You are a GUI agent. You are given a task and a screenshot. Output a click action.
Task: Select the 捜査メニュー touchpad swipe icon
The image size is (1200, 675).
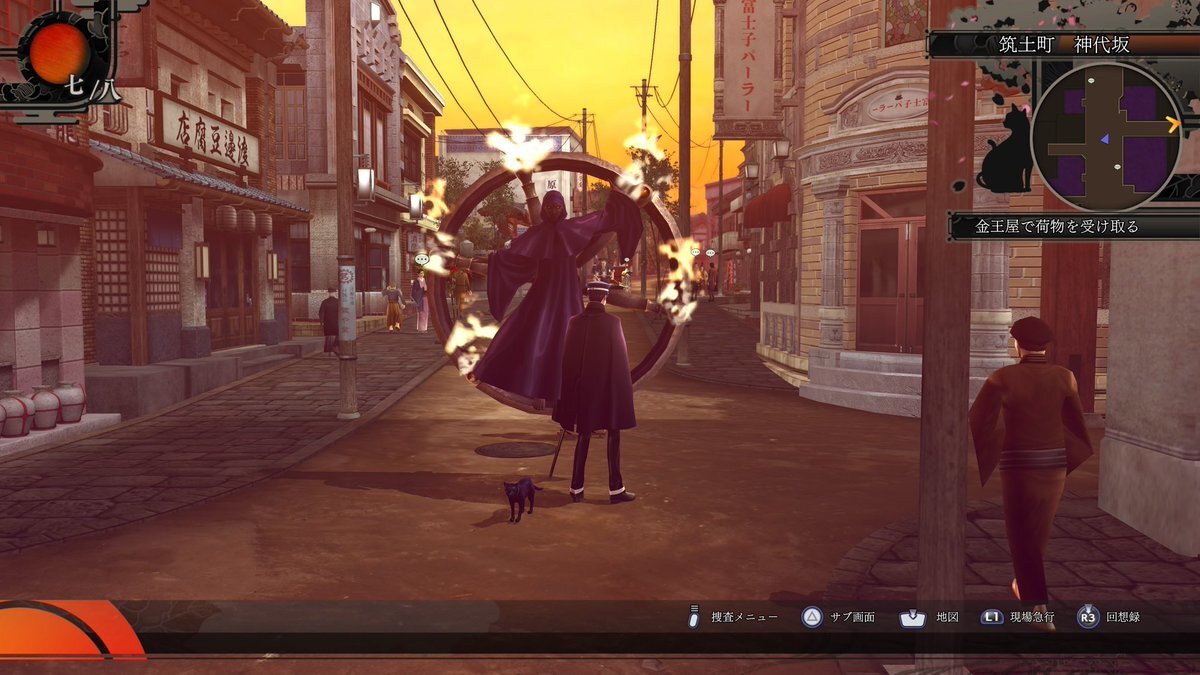pyautogui.click(x=693, y=617)
